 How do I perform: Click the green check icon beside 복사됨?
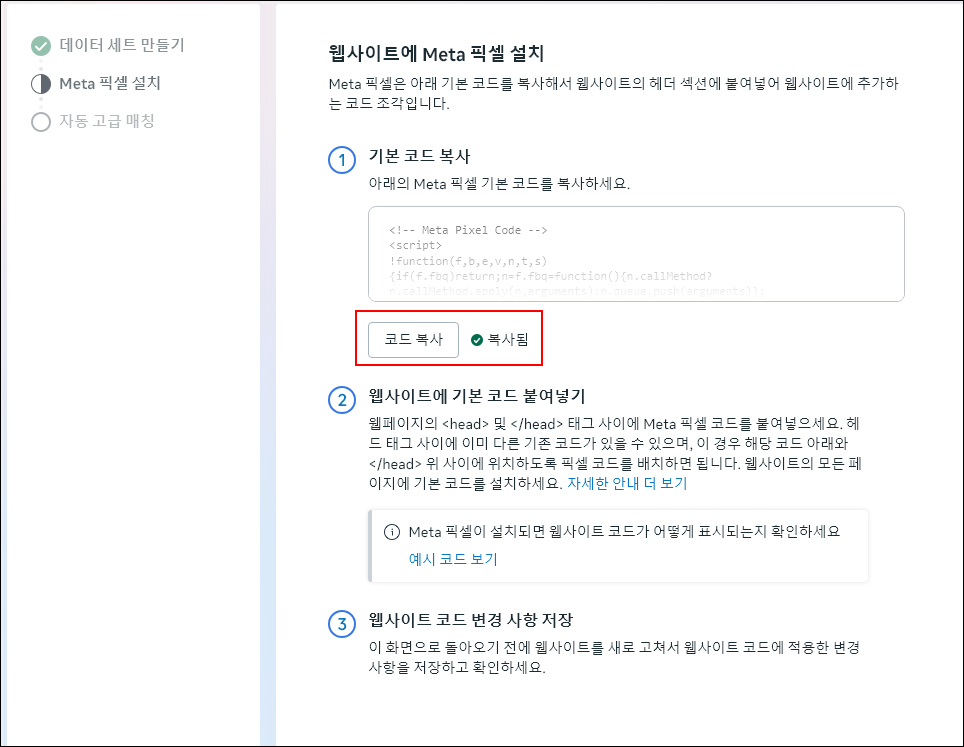tap(477, 340)
